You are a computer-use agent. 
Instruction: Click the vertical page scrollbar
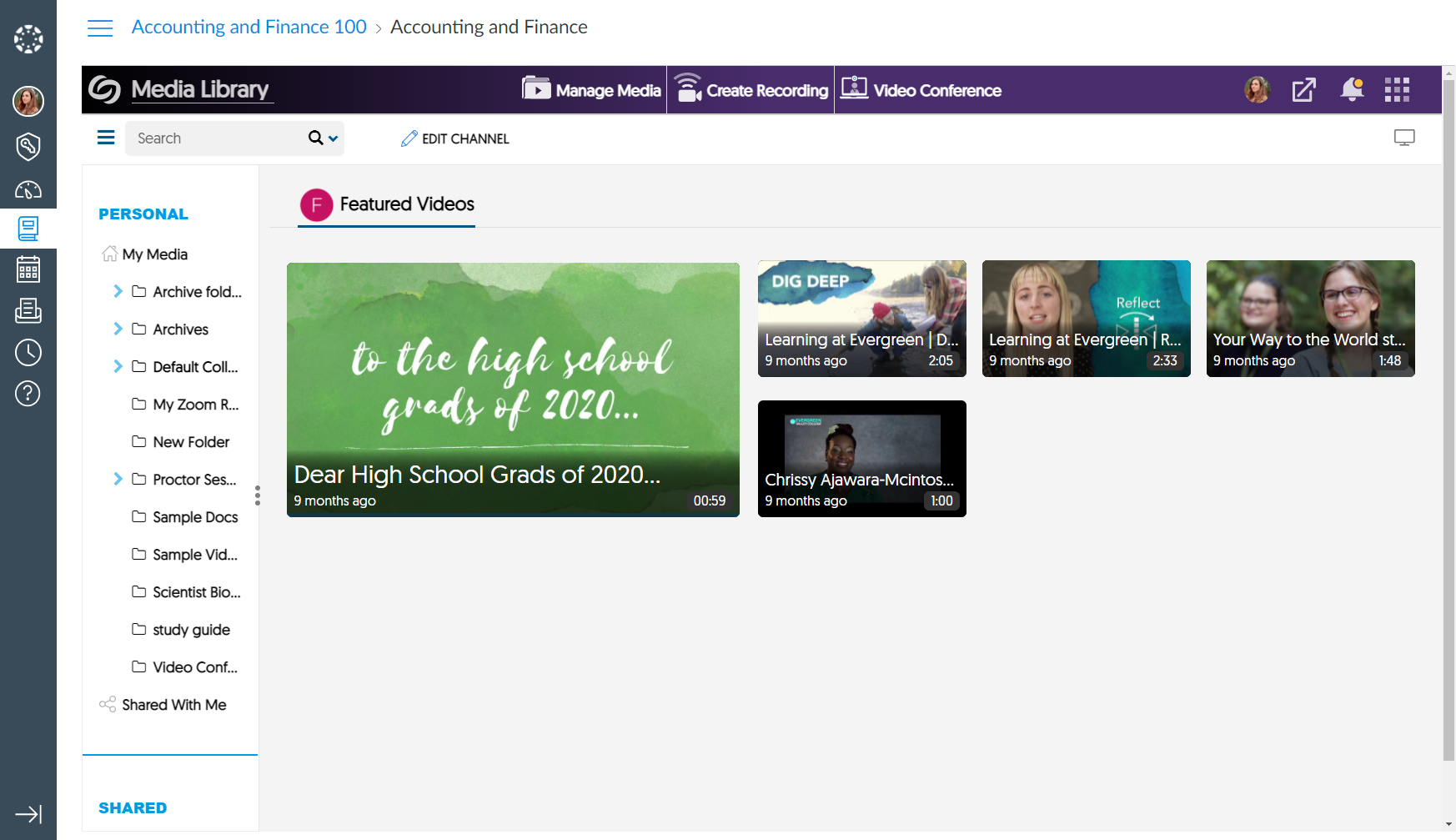click(1448, 417)
